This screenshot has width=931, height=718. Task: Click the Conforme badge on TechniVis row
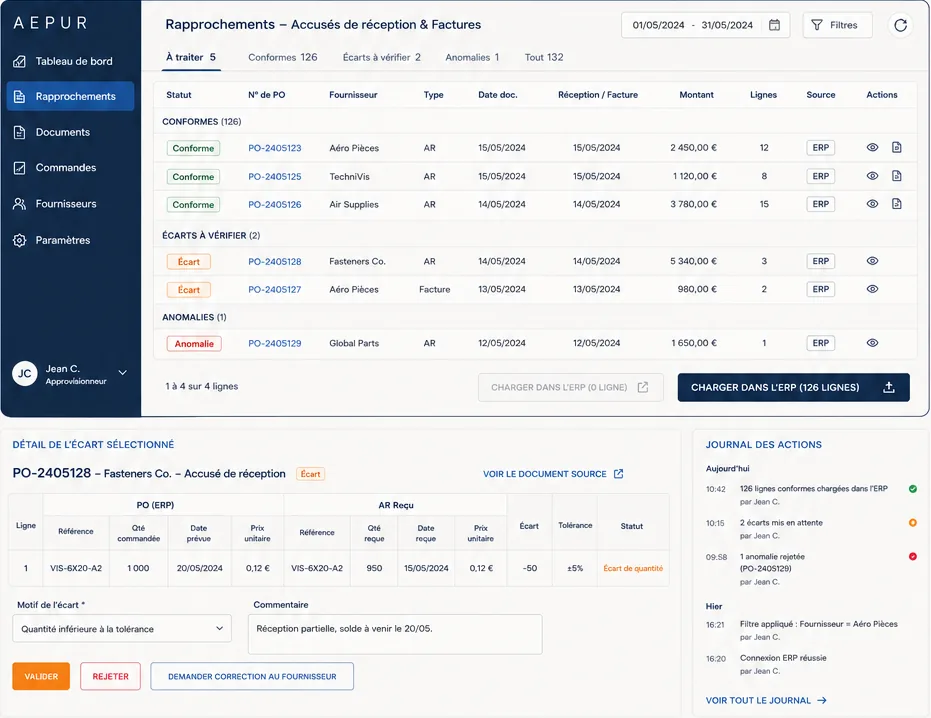[193, 176]
